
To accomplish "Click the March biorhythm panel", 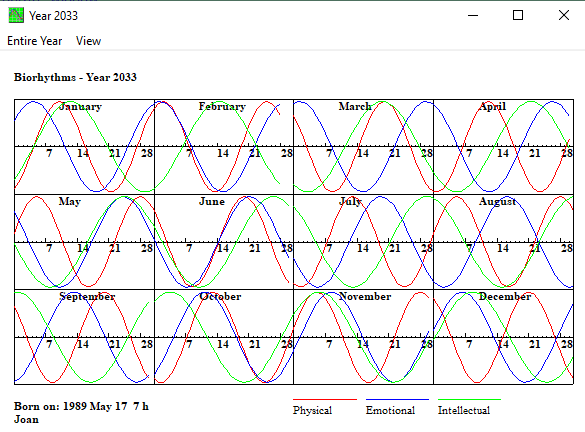I will coord(363,147).
